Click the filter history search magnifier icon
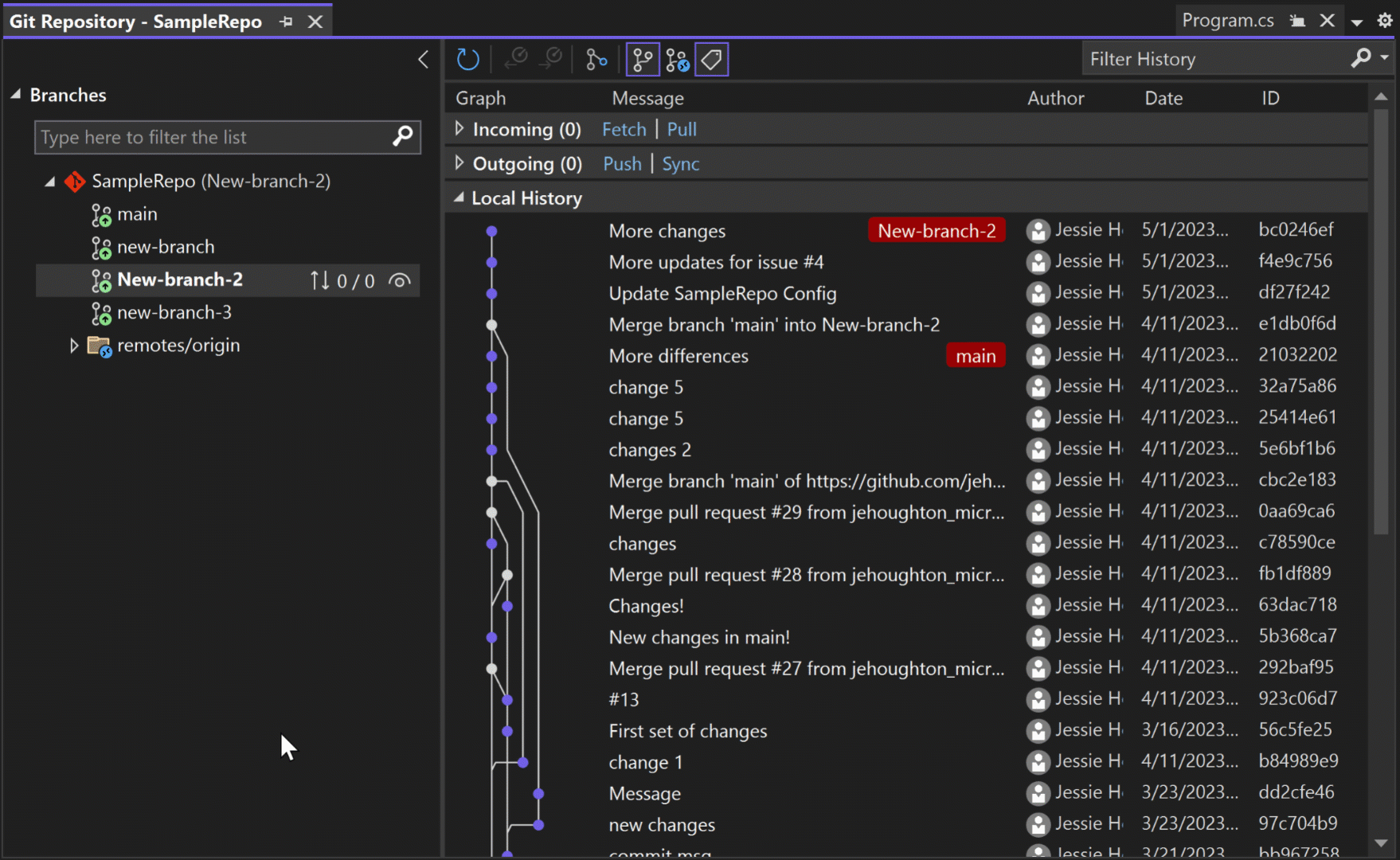The width and height of the screenshot is (1400, 860). (x=1361, y=59)
